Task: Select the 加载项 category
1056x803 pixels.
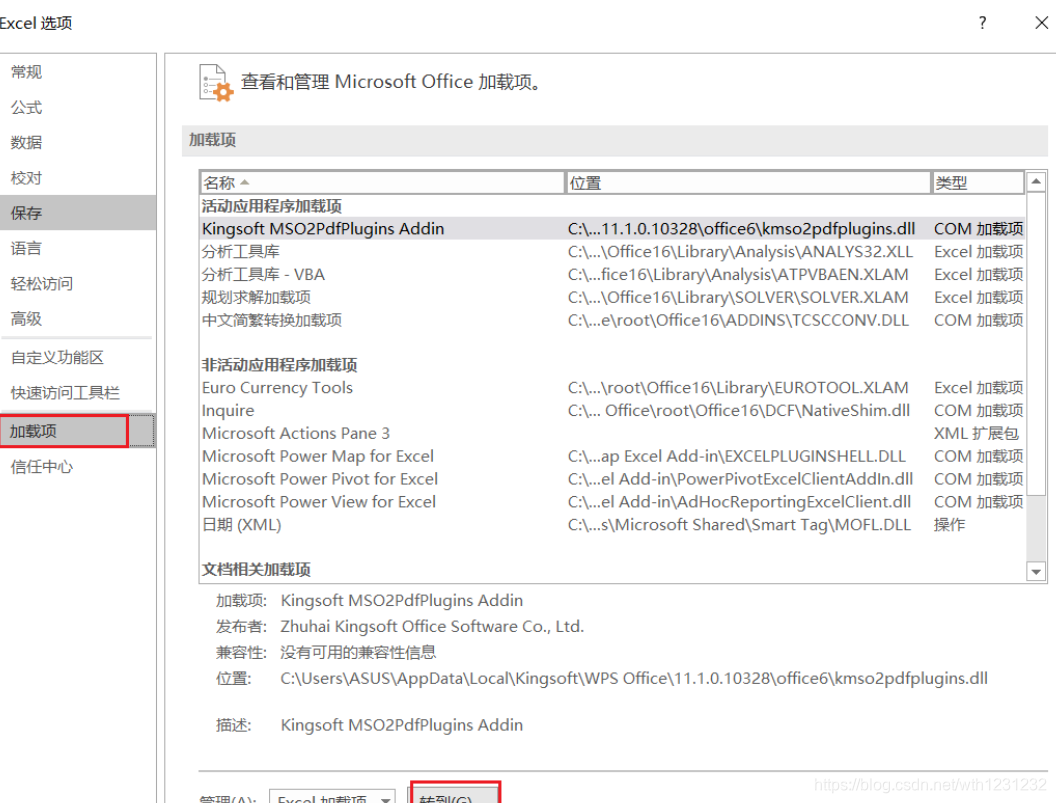Action: click(x=77, y=431)
